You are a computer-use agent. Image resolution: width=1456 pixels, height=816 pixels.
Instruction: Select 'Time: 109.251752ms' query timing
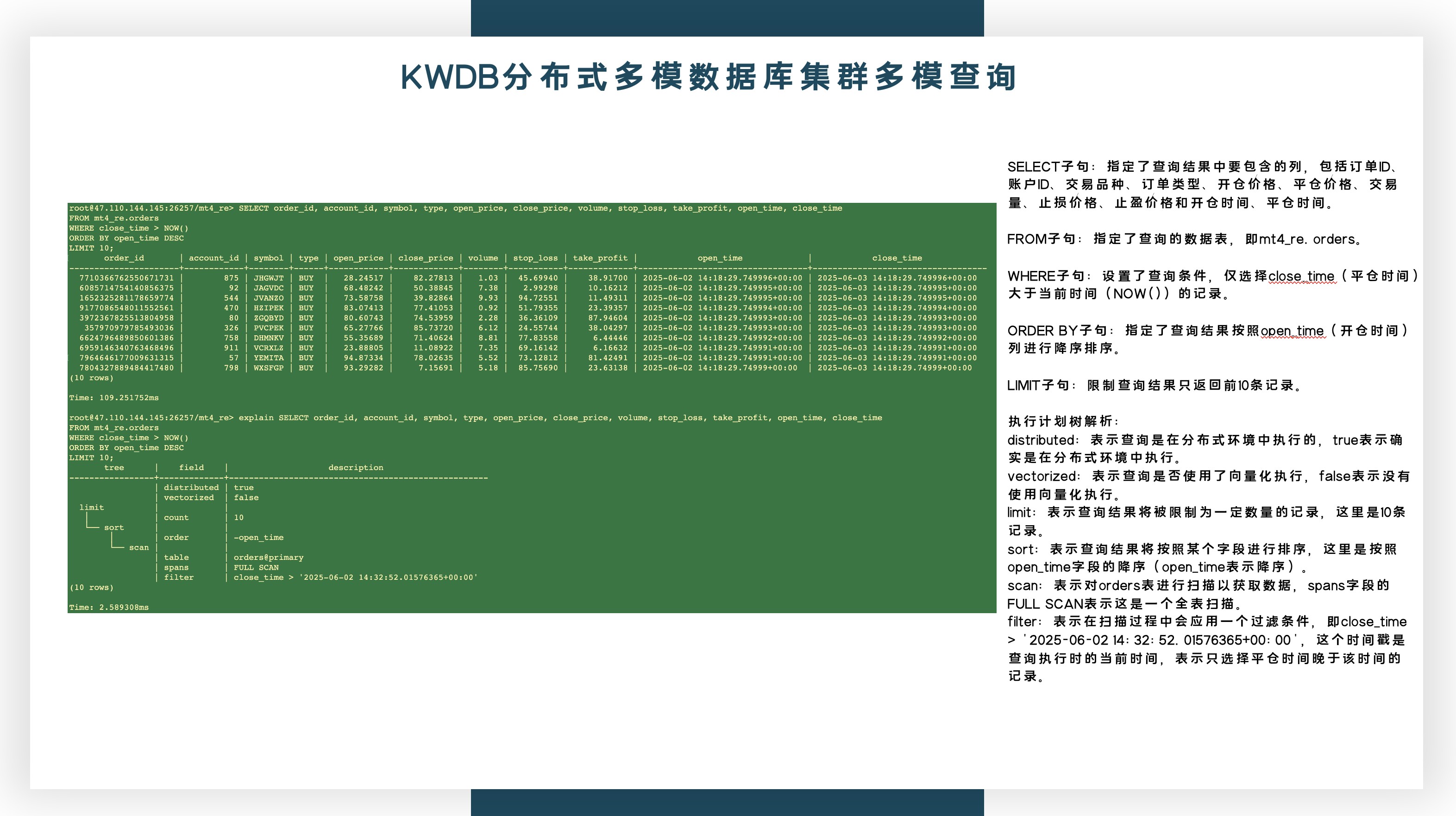pos(113,398)
